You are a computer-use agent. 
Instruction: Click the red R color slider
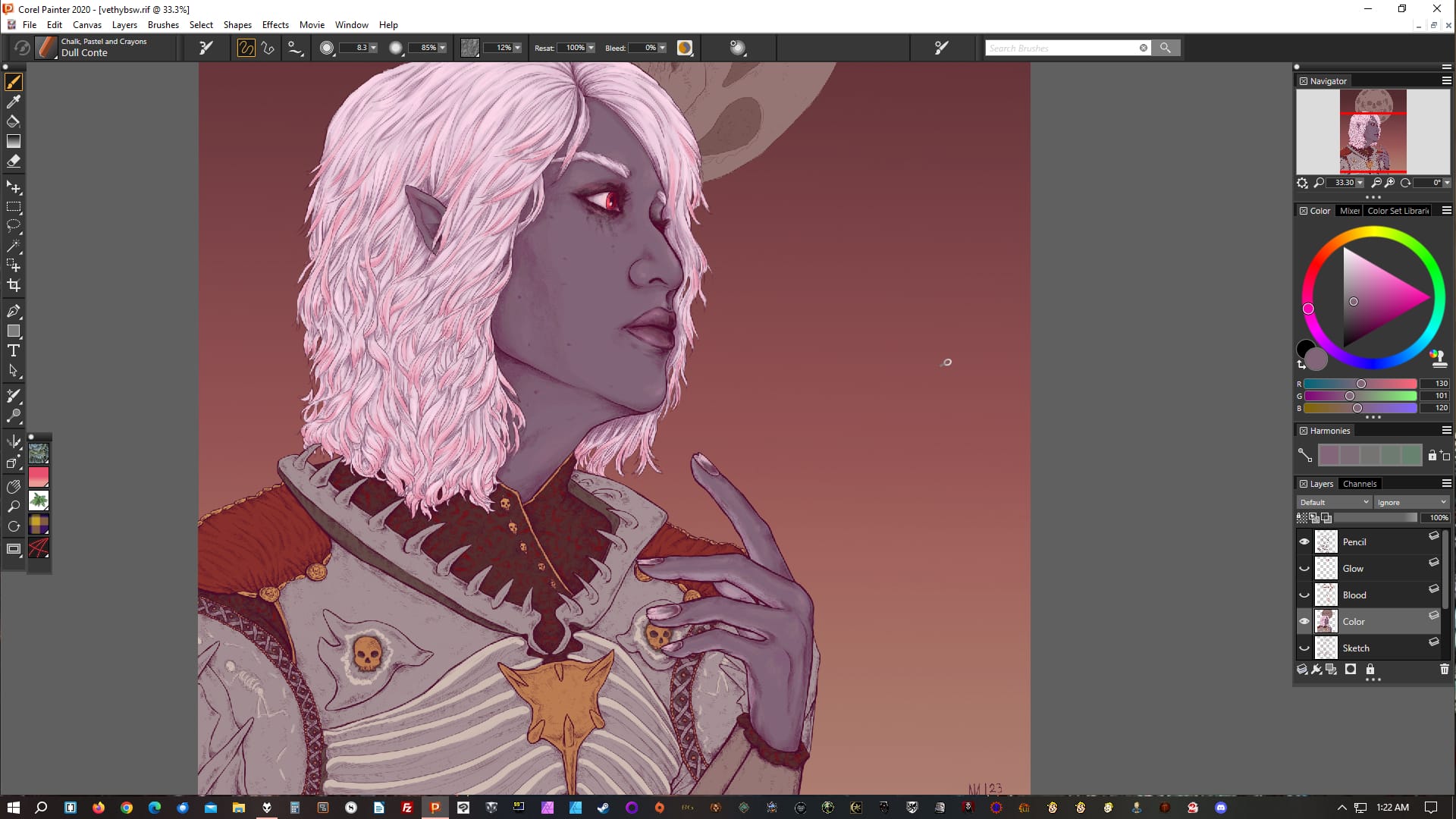pyautogui.click(x=1360, y=384)
